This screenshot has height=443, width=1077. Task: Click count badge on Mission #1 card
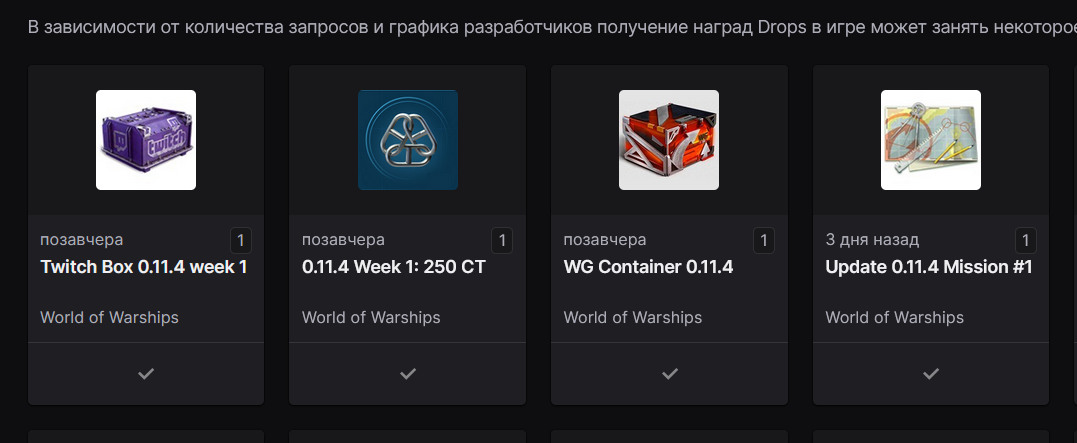point(1025,240)
